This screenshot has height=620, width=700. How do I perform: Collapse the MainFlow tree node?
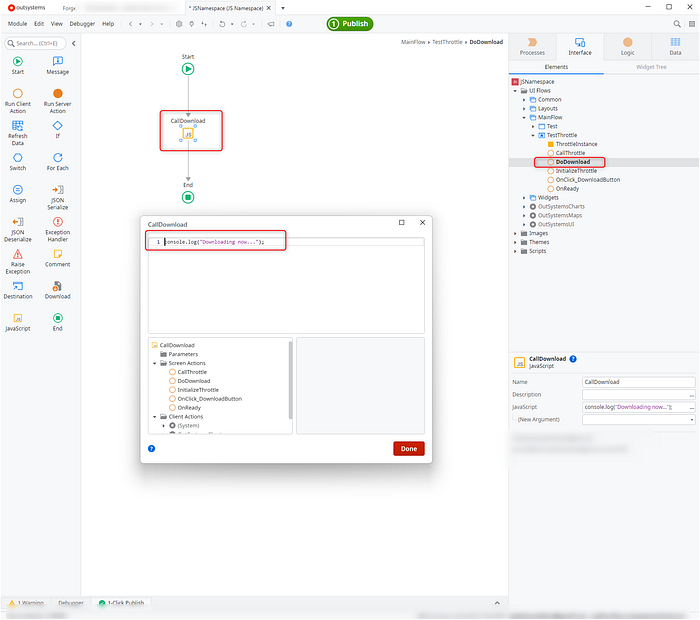525,117
